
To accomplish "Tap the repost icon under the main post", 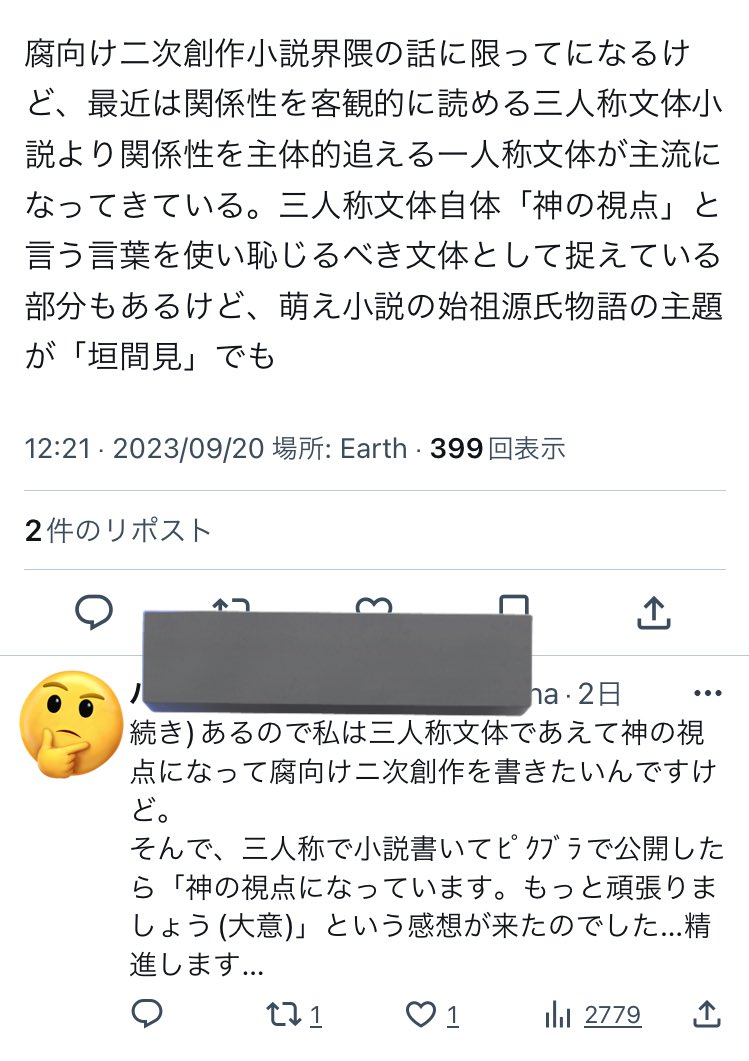I will coord(230,602).
